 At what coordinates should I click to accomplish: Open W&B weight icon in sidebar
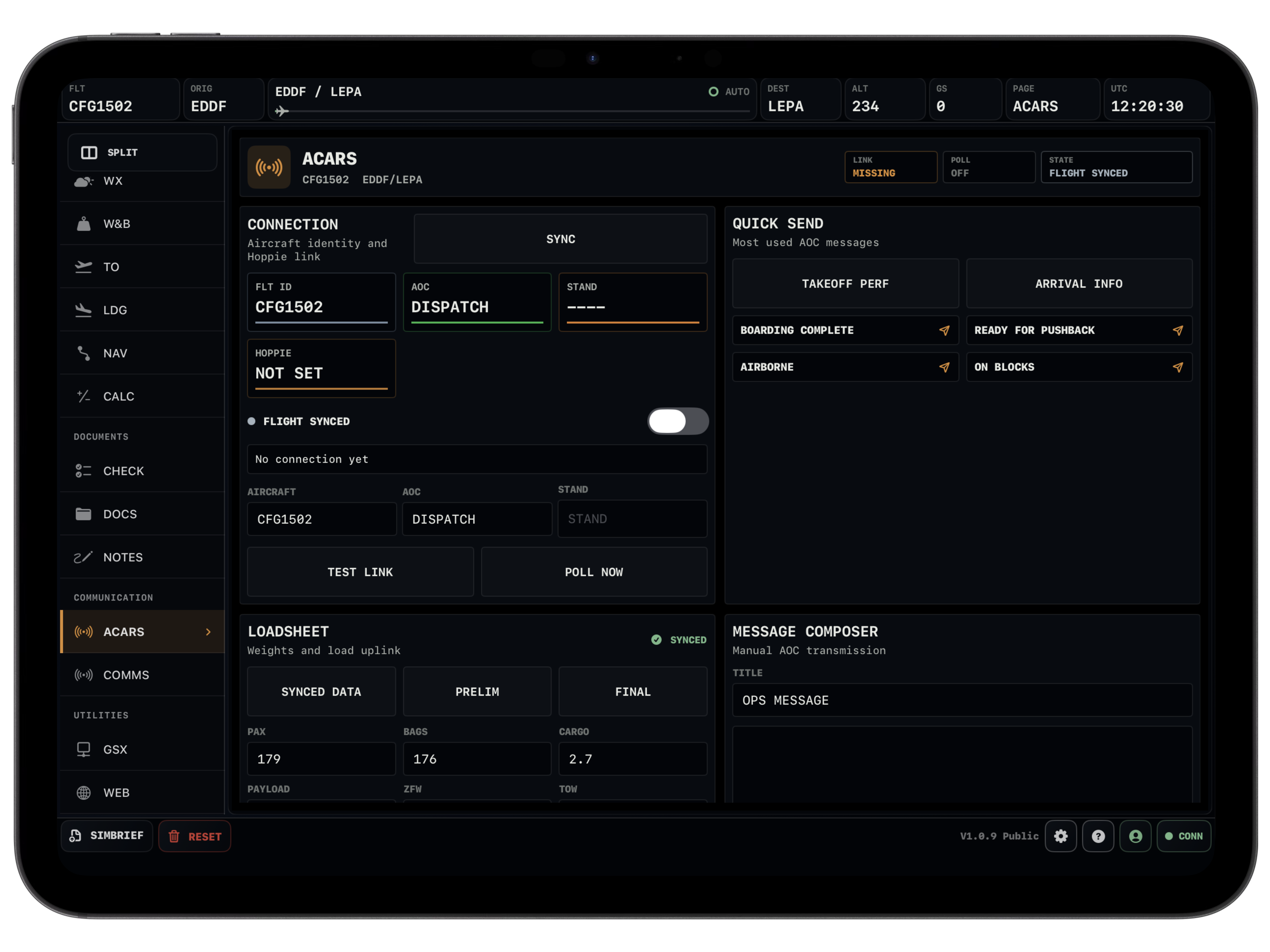(84, 224)
